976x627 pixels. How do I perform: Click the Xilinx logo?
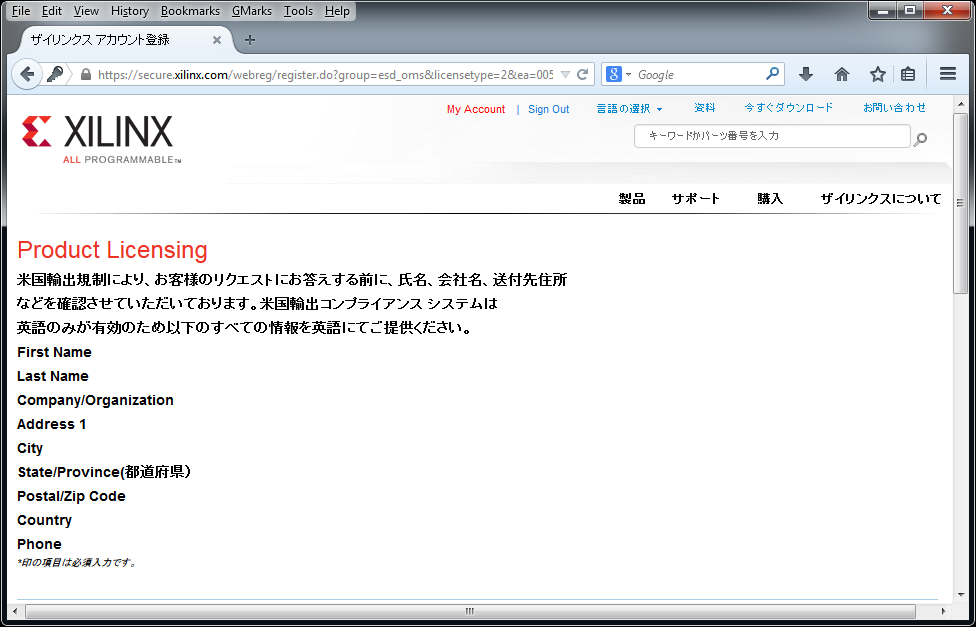pyautogui.click(x=101, y=139)
